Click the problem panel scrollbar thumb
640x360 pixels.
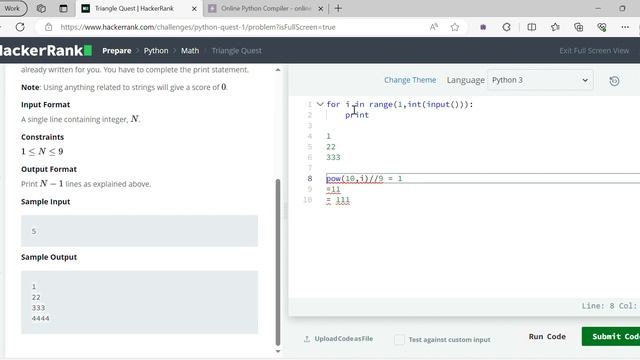(278, 262)
